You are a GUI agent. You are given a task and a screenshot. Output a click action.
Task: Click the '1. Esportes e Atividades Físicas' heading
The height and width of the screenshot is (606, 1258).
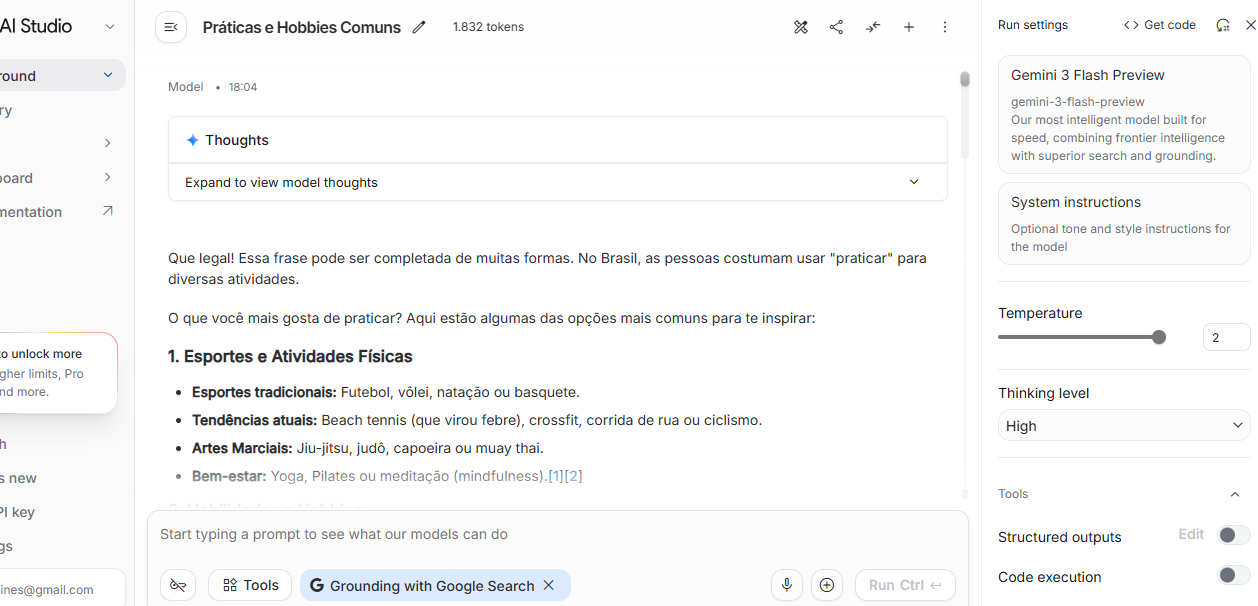[x=290, y=356]
